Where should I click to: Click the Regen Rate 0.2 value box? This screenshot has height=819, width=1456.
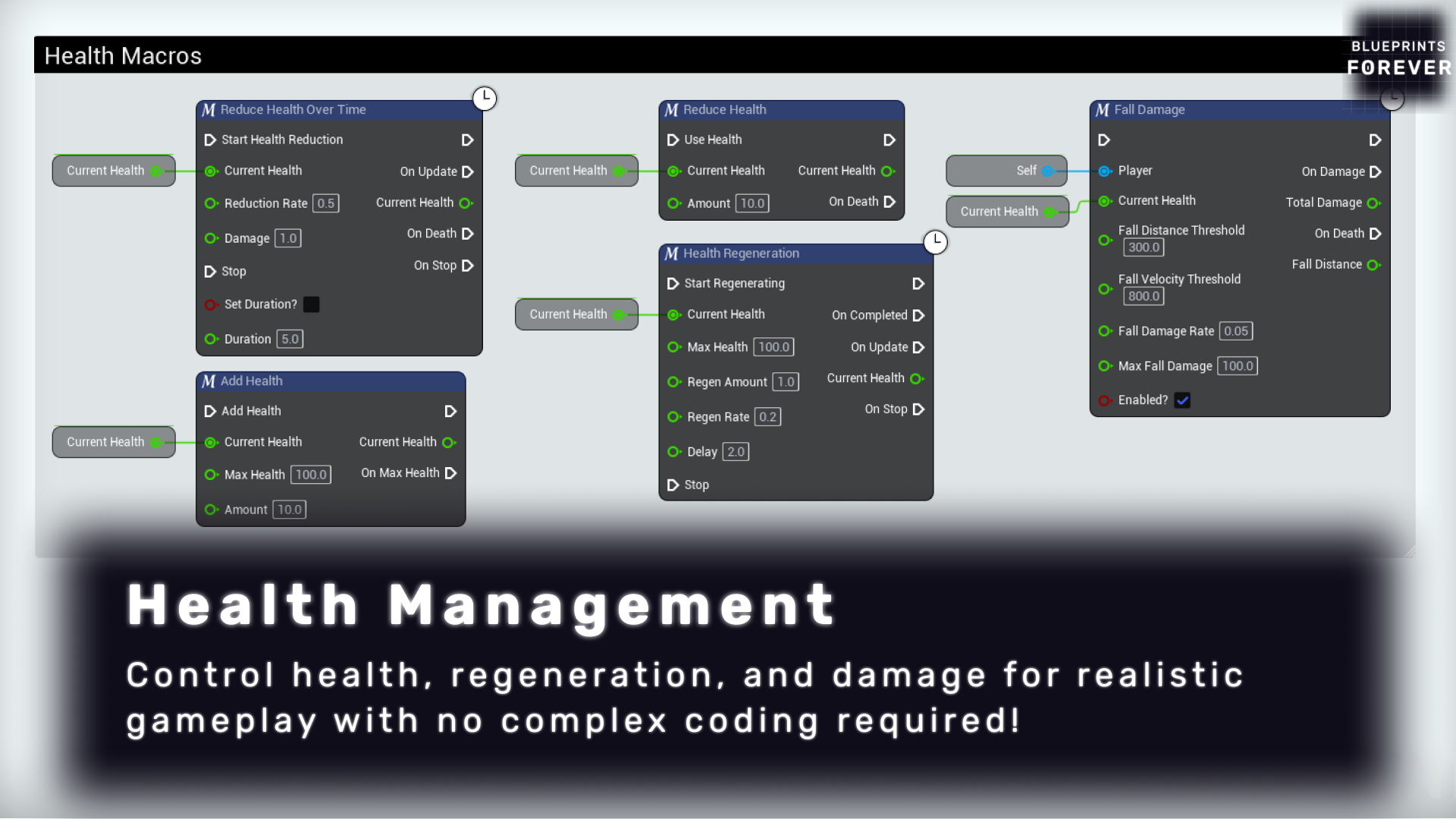[x=767, y=417]
